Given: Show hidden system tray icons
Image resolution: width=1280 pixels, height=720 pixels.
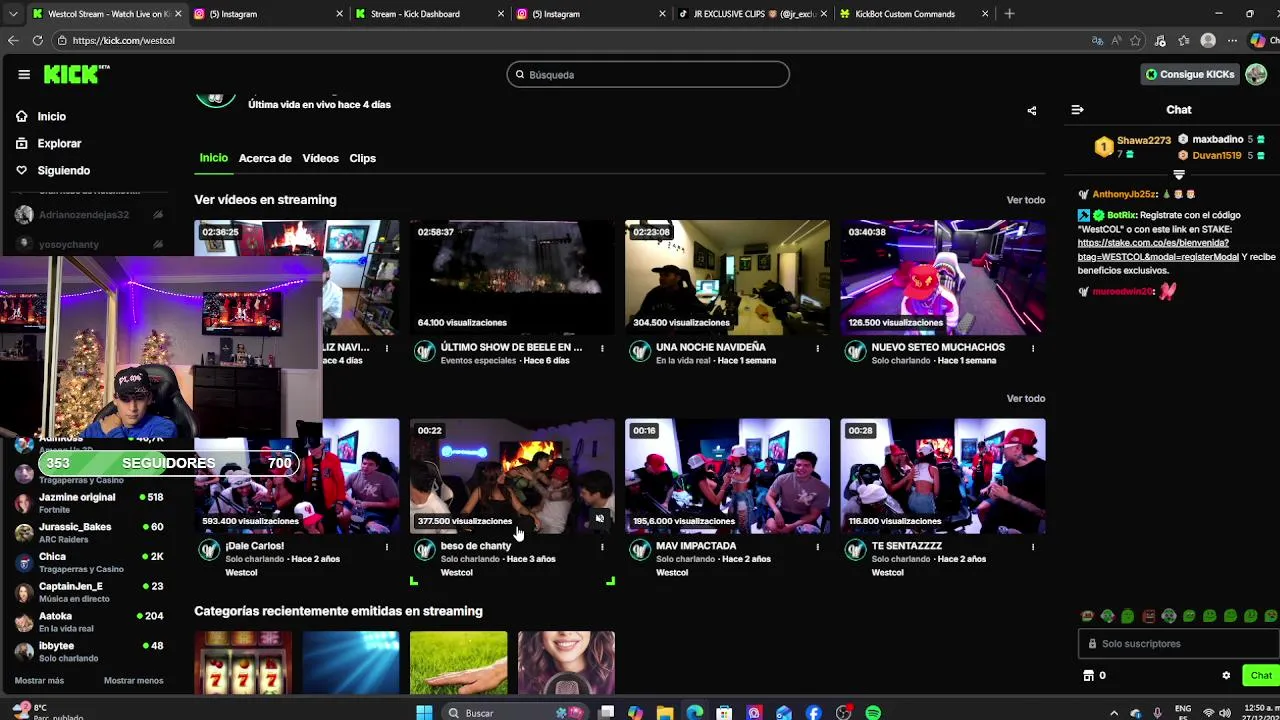Looking at the screenshot, I should [1115, 713].
